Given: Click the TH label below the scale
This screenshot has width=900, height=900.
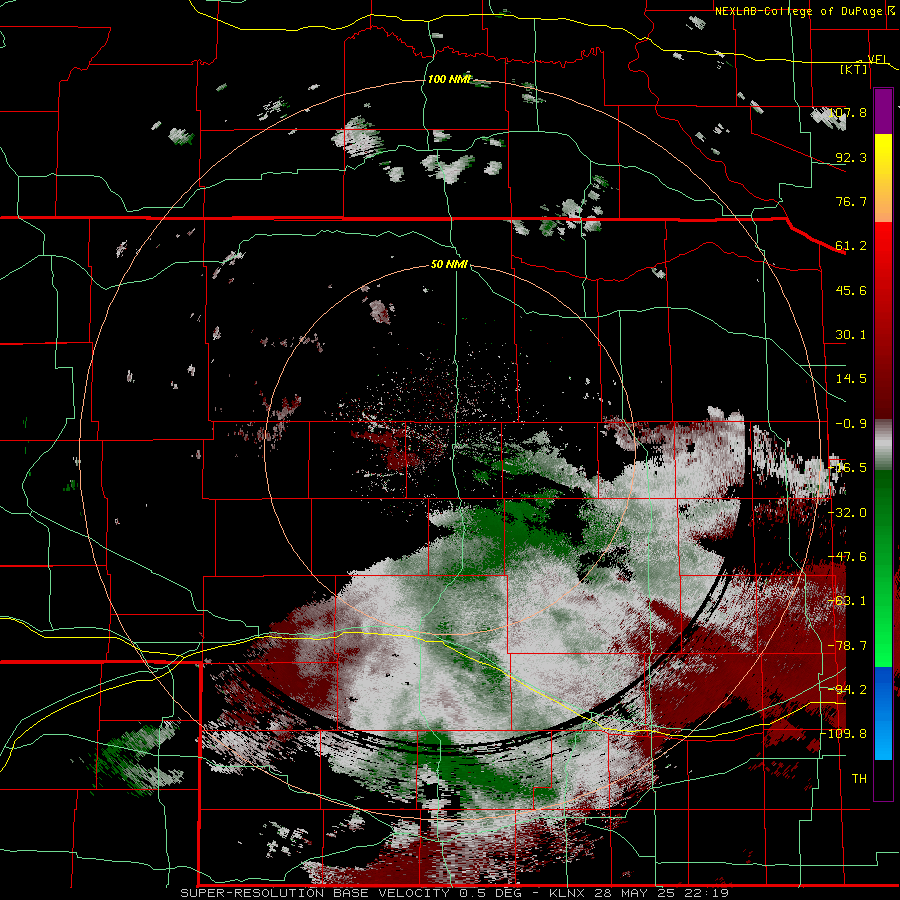Looking at the screenshot, I should tap(859, 779).
